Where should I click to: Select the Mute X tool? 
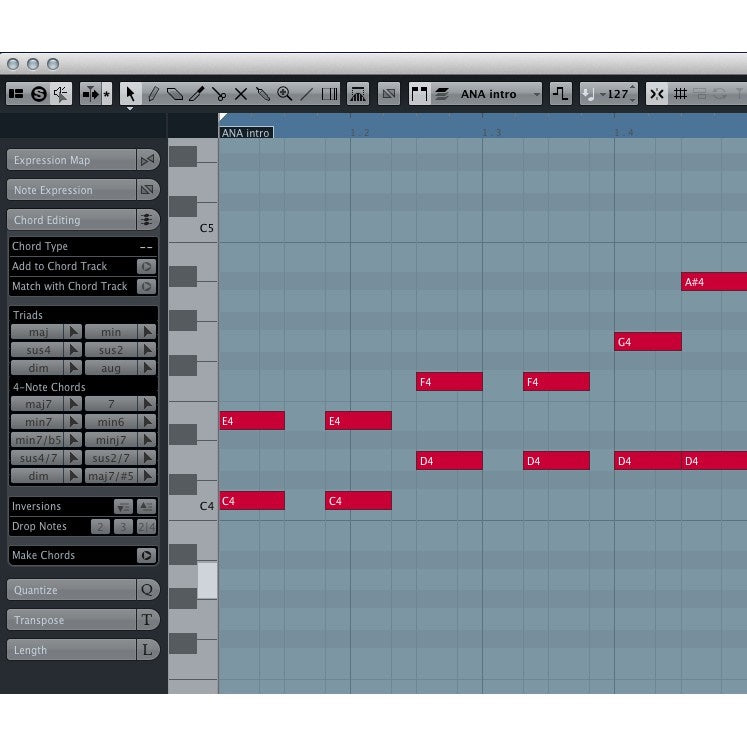pos(241,94)
